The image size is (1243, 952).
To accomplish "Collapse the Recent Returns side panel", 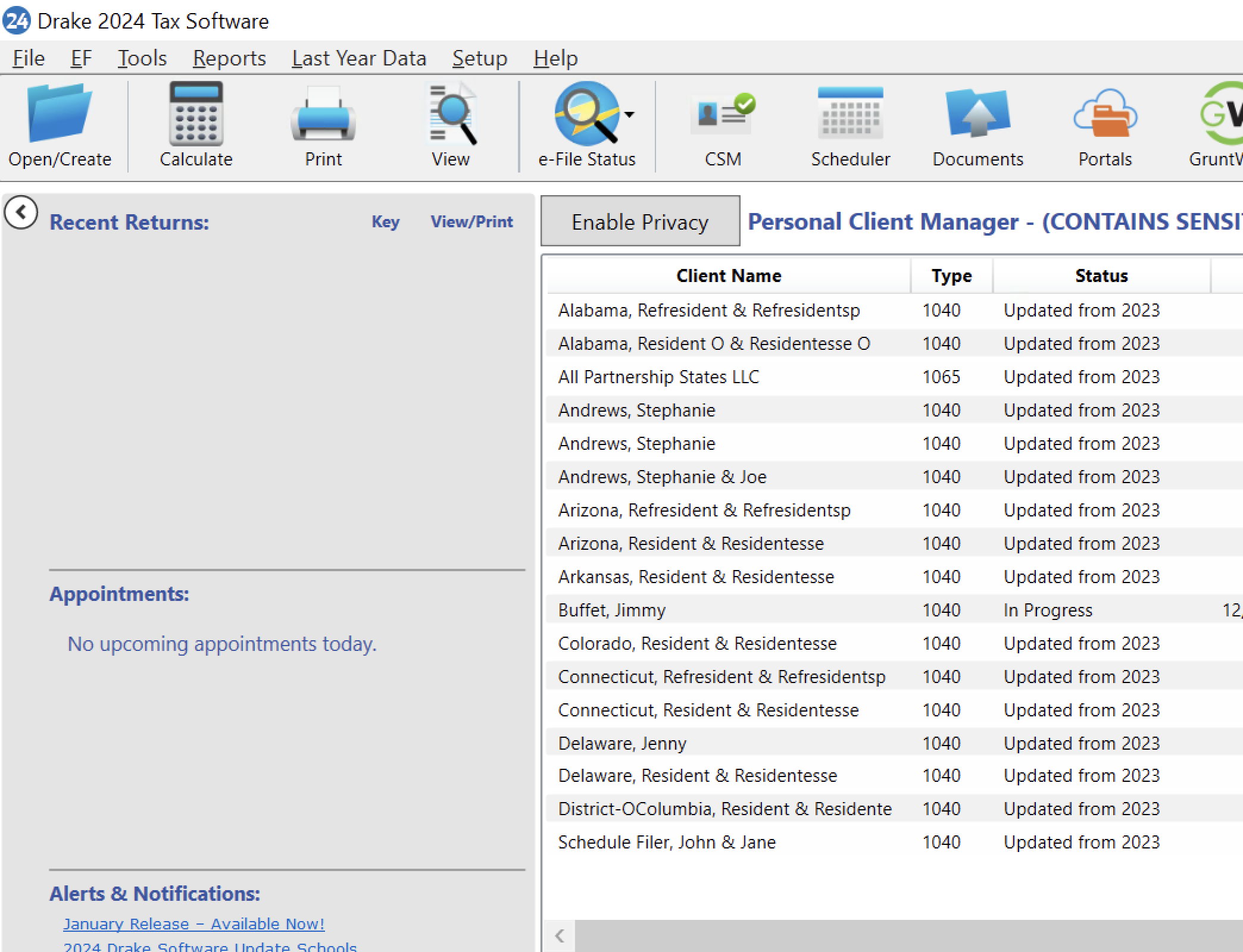I will tap(21, 212).
